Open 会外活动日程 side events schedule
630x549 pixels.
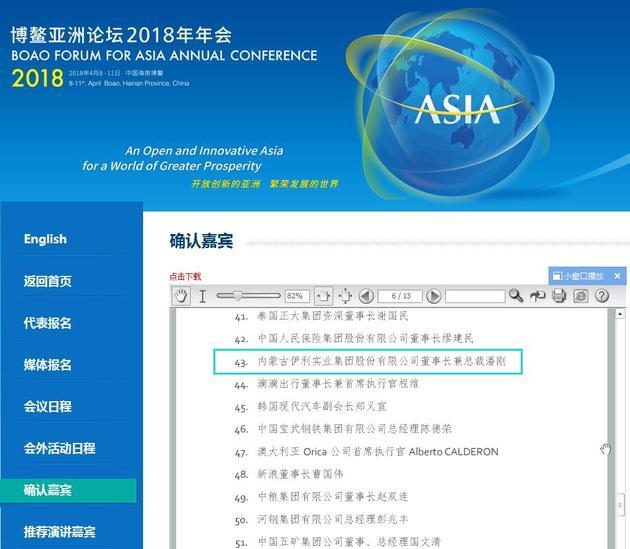coord(59,448)
